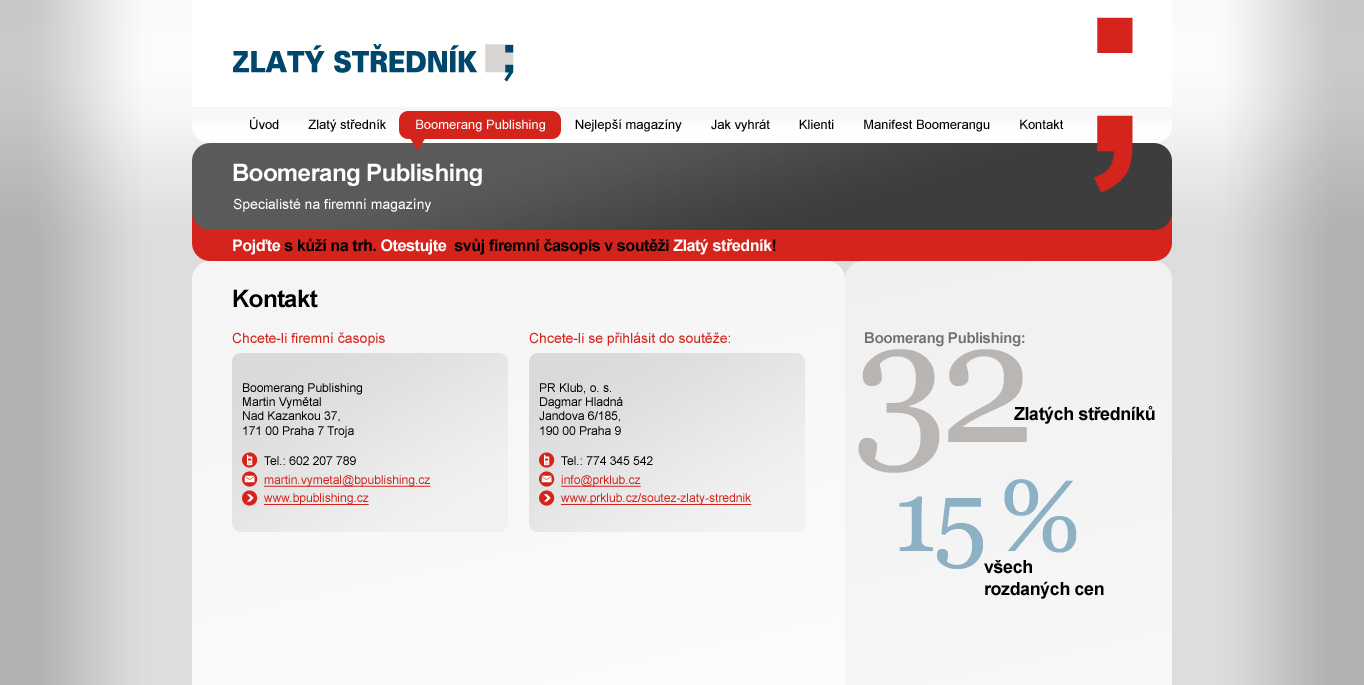
Task: Visit the www.bpublishing.cz link
Action: coord(316,498)
